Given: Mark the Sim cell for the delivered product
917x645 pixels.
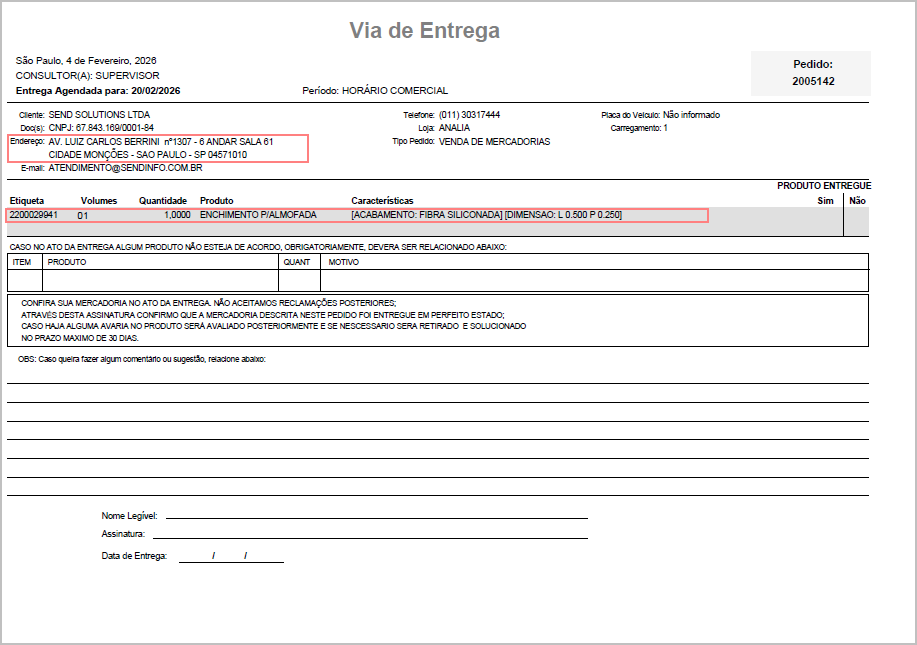Looking at the screenshot, I should pos(824,221).
